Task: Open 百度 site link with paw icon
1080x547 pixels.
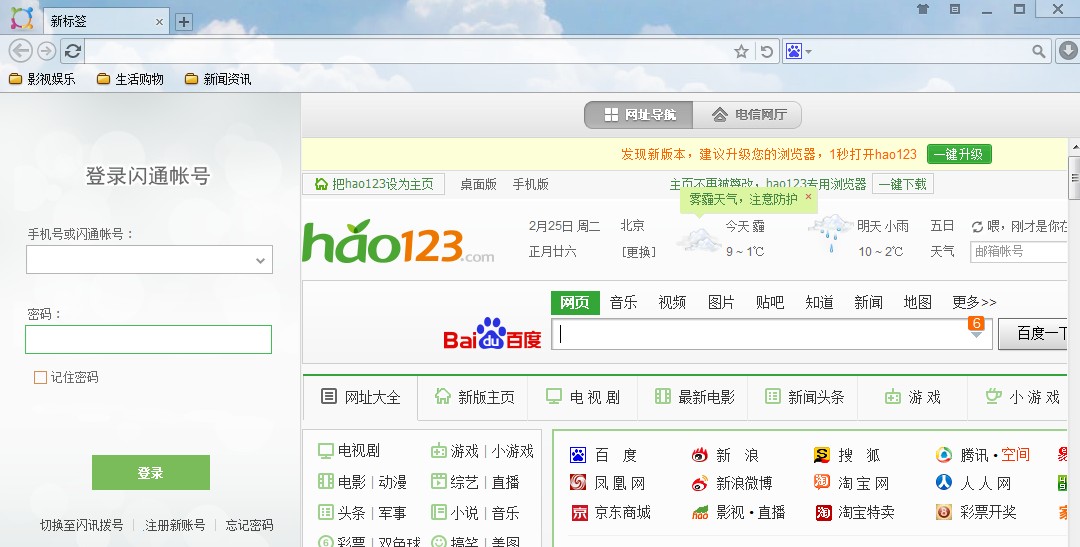Action: tap(603, 455)
